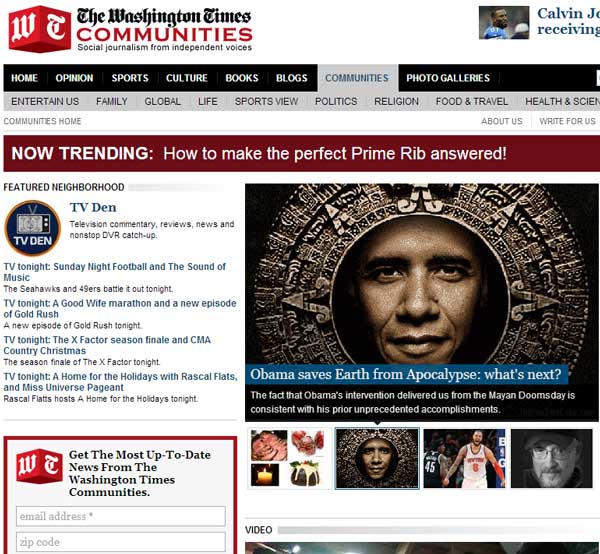Open the Photo Galleries menu item
The height and width of the screenshot is (554, 600).
tap(448, 78)
